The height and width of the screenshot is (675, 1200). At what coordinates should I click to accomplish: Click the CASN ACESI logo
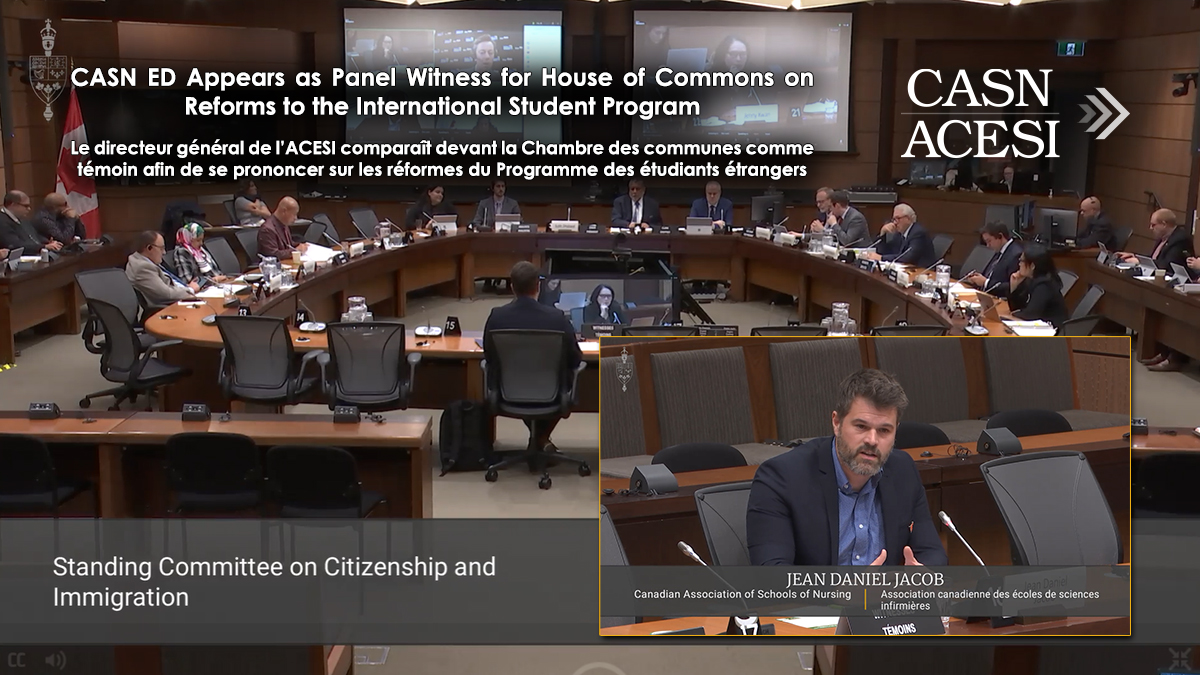[980, 113]
